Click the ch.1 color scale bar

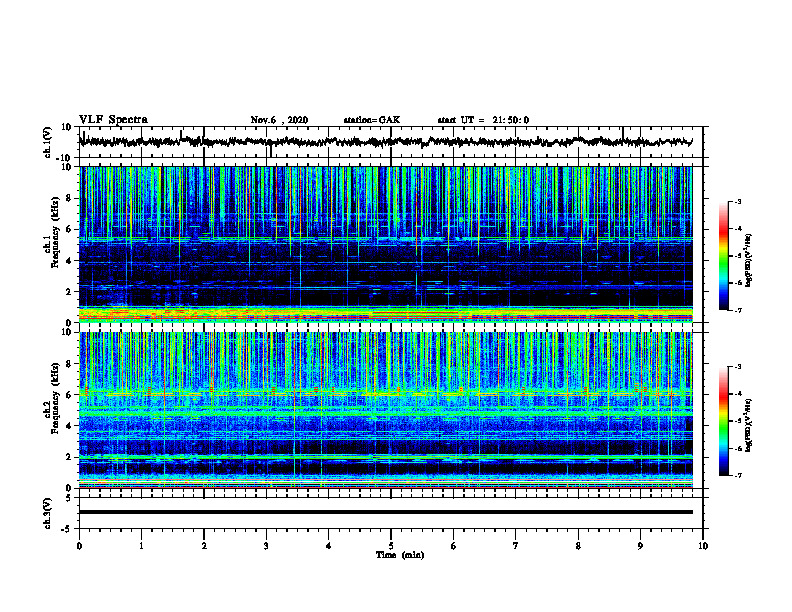723,256
